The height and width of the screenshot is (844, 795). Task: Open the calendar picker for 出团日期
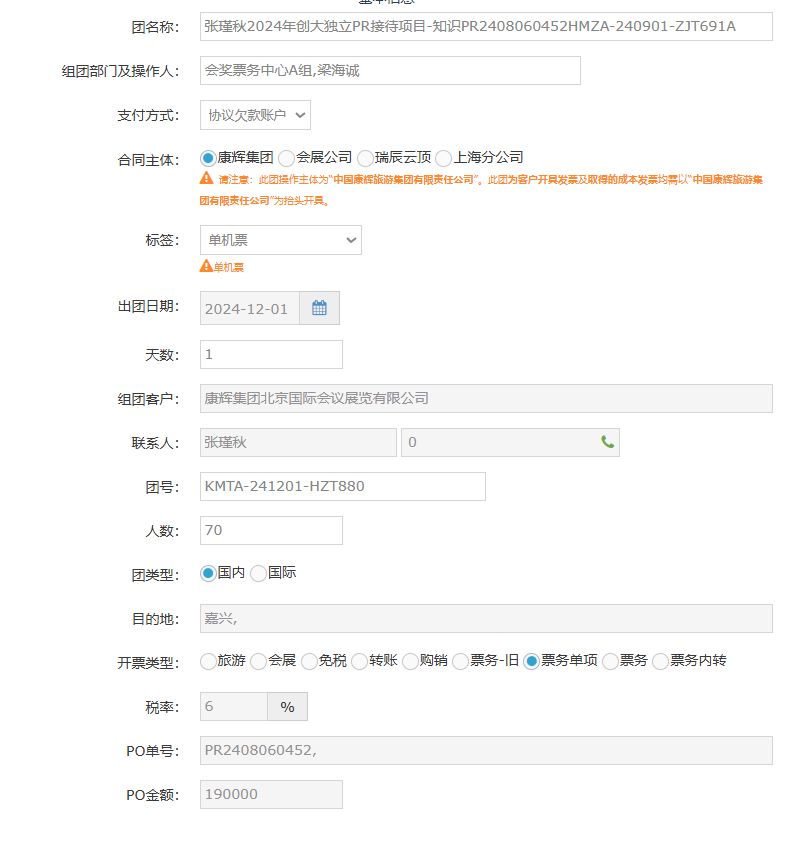coord(319,308)
